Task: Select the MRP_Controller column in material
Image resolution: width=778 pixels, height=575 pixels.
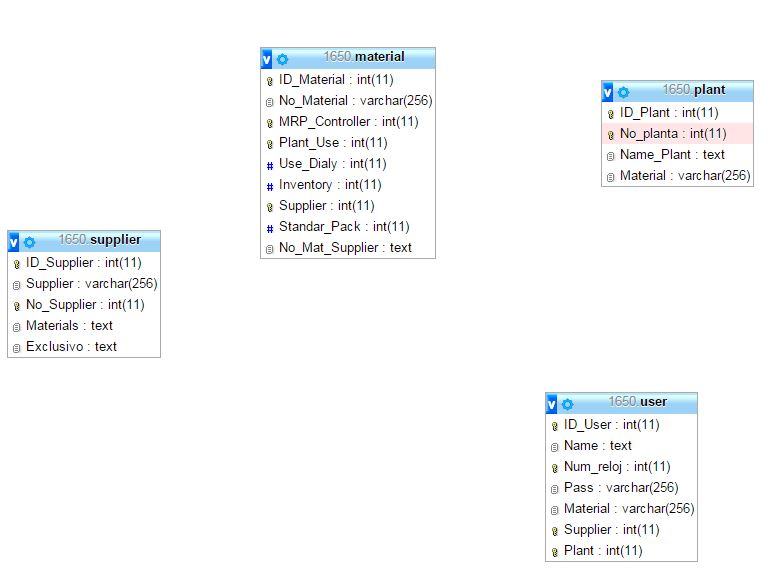Action: click(348, 122)
